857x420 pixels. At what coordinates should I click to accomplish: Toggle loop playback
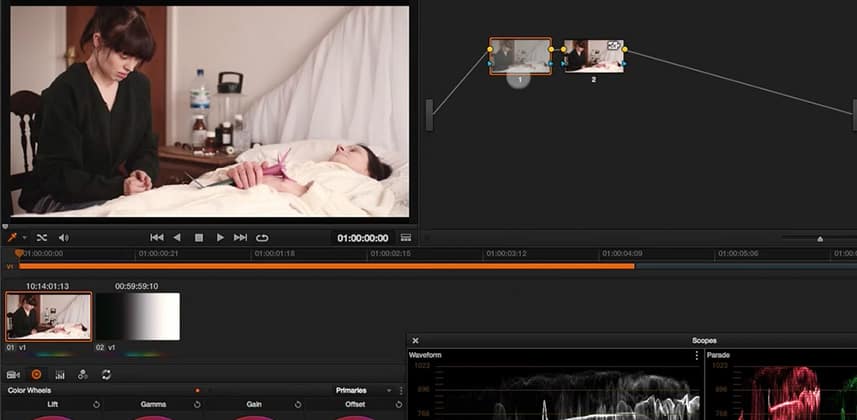262,237
